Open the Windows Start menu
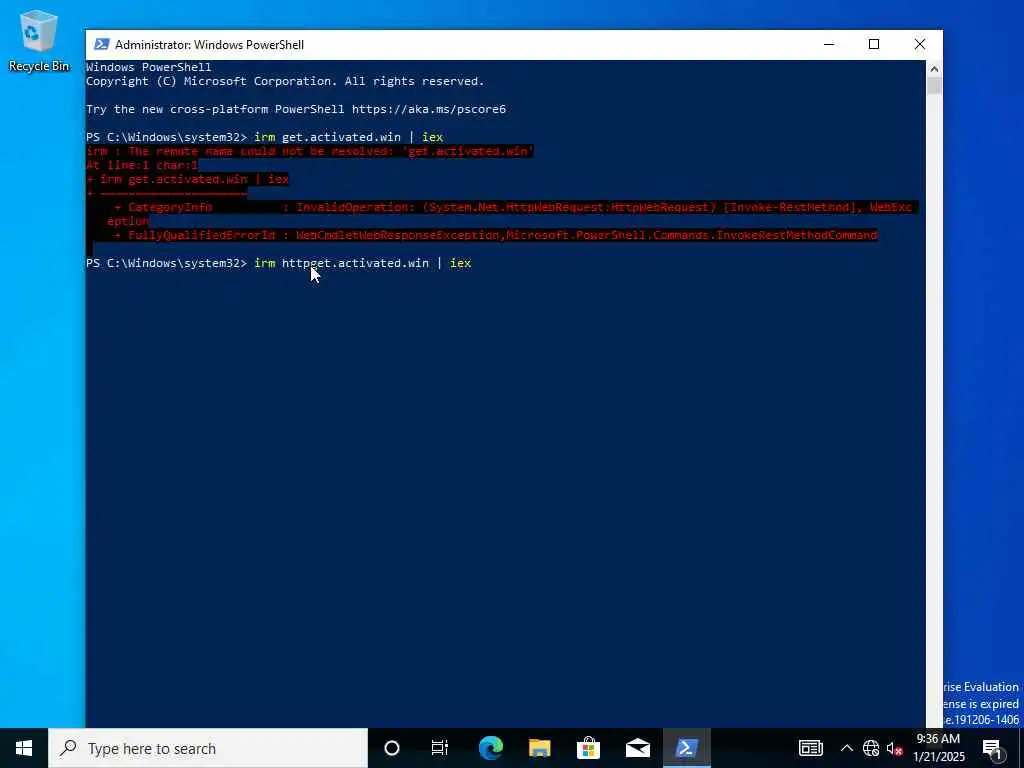The width and height of the screenshot is (1024, 768). pos(24,748)
